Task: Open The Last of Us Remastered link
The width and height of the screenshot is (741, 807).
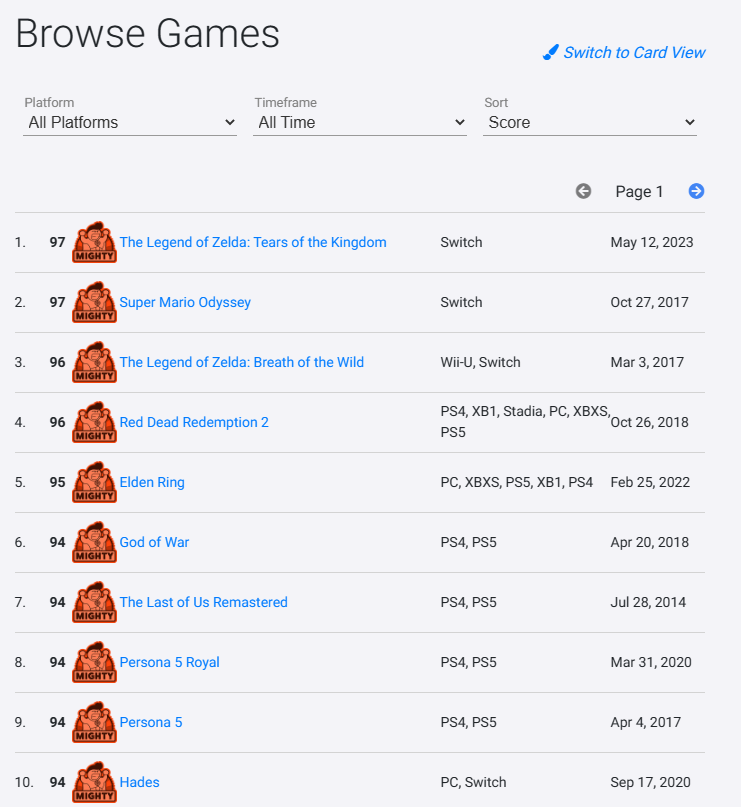Action: tap(203, 602)
